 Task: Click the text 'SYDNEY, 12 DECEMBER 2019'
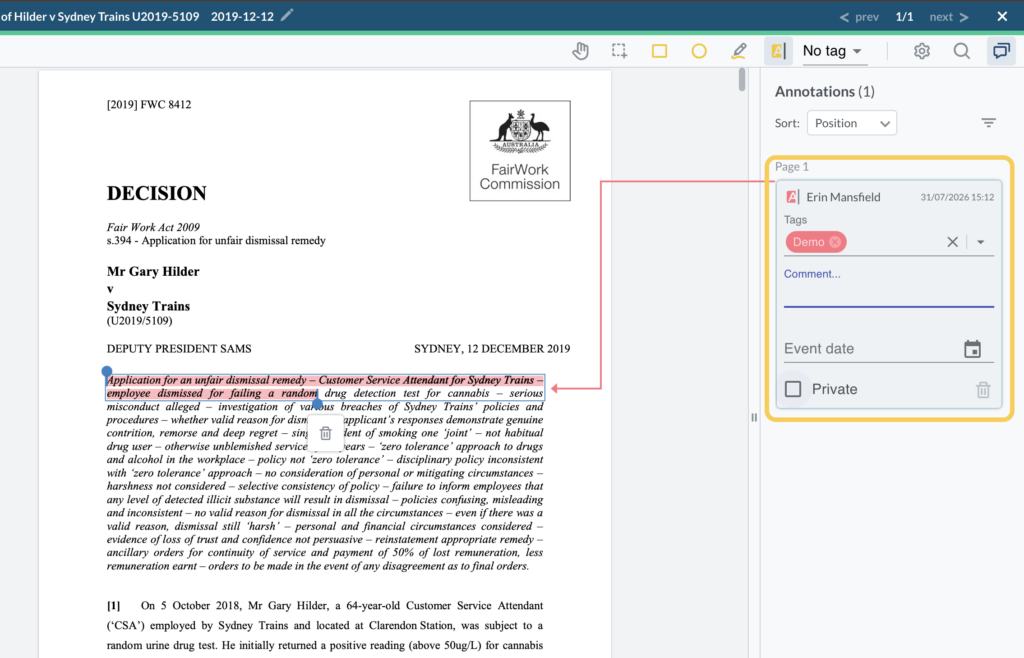pyautogui.click(x=492, y=349)
